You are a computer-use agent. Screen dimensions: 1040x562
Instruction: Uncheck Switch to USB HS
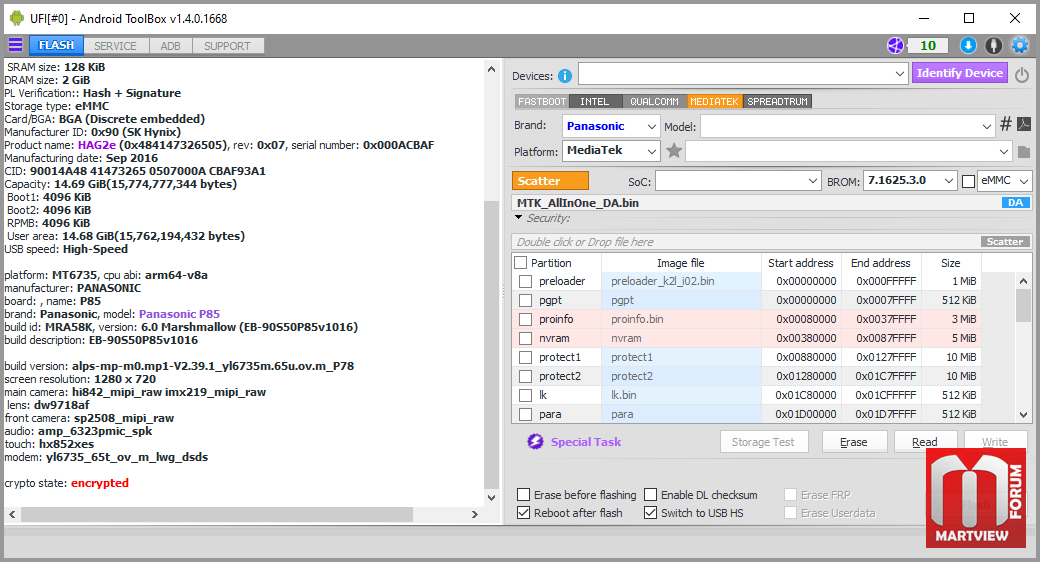coord(651,513)
